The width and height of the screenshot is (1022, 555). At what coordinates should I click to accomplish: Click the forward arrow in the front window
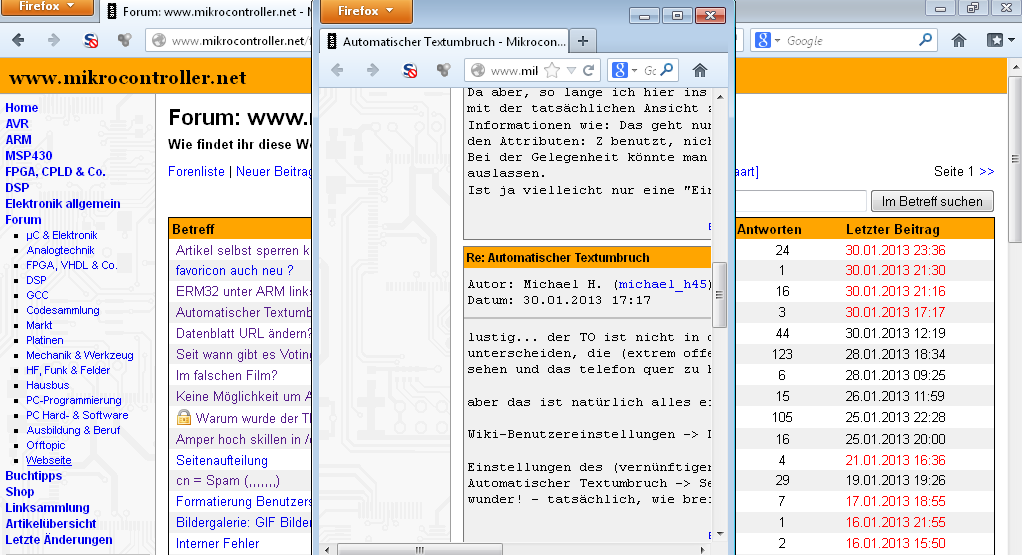pyautogui.click(x=373, y=70)
